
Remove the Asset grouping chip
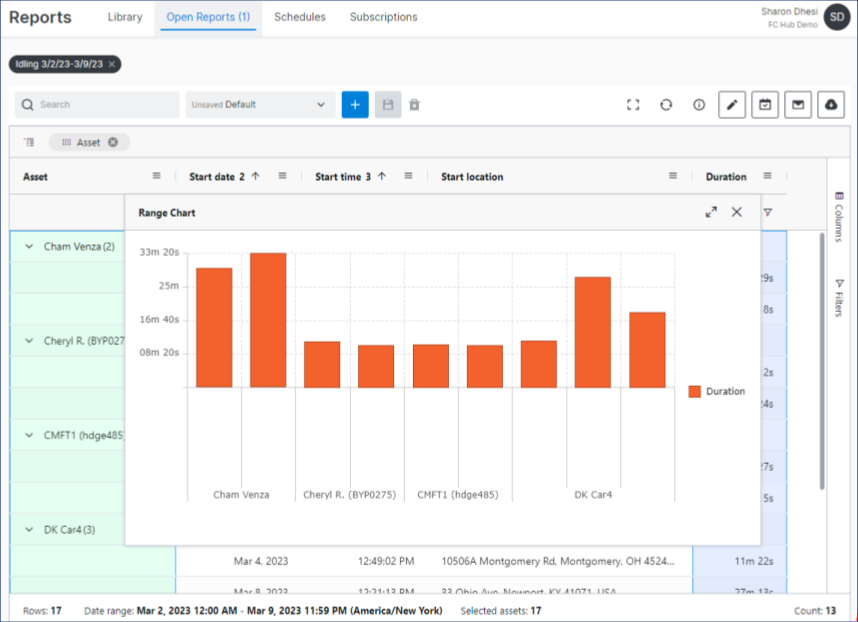pyautogui.click(x=113, y=142)
